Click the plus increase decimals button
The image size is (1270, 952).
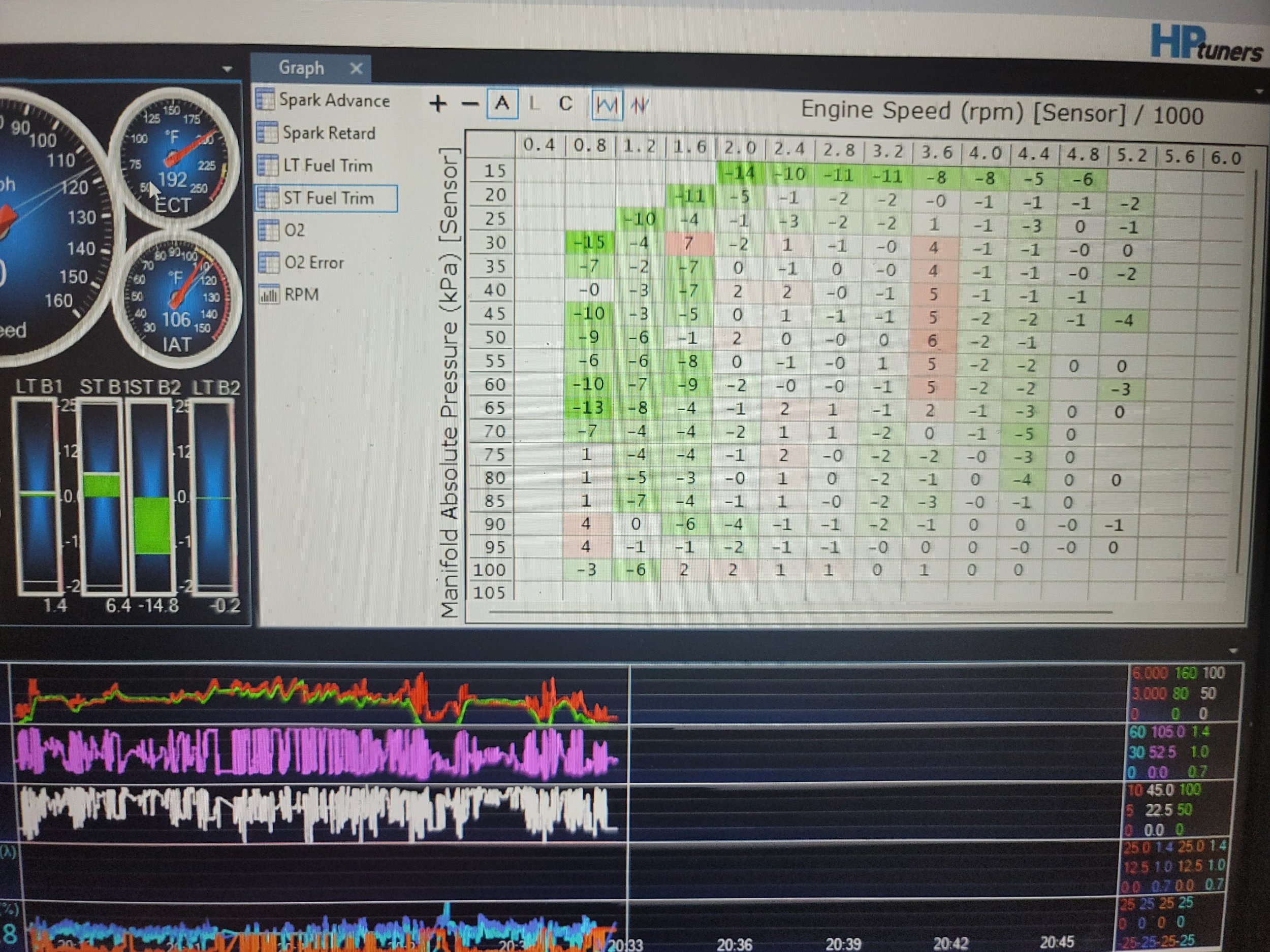click(437, 104)
